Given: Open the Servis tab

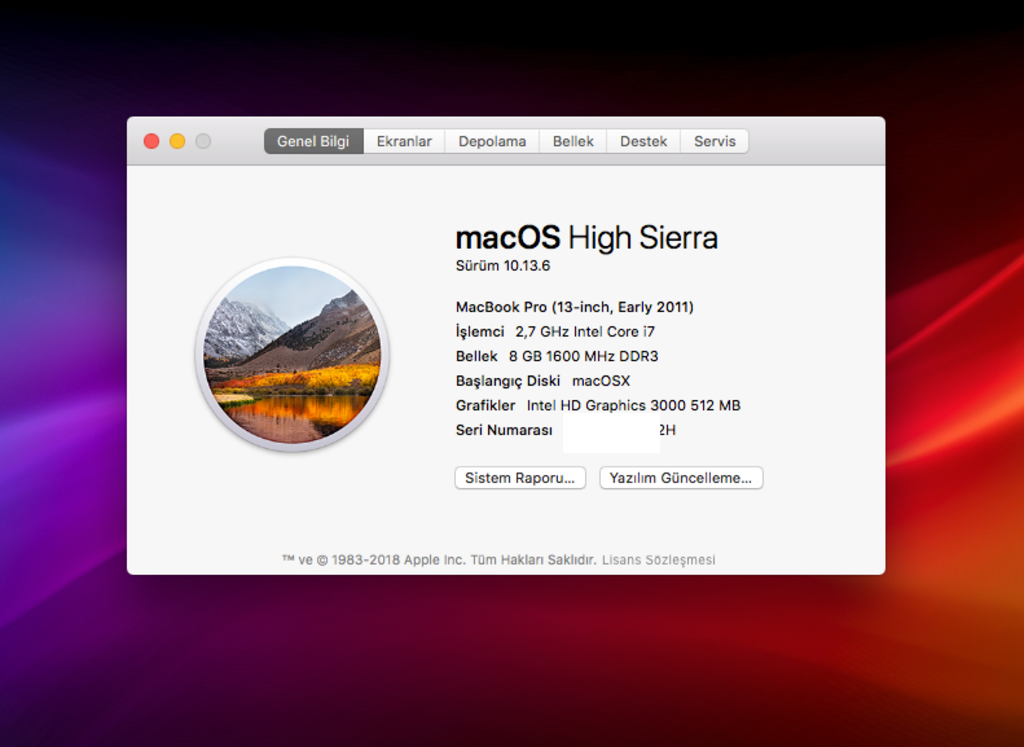Looking at the screenshot, I should coord(714,141).
